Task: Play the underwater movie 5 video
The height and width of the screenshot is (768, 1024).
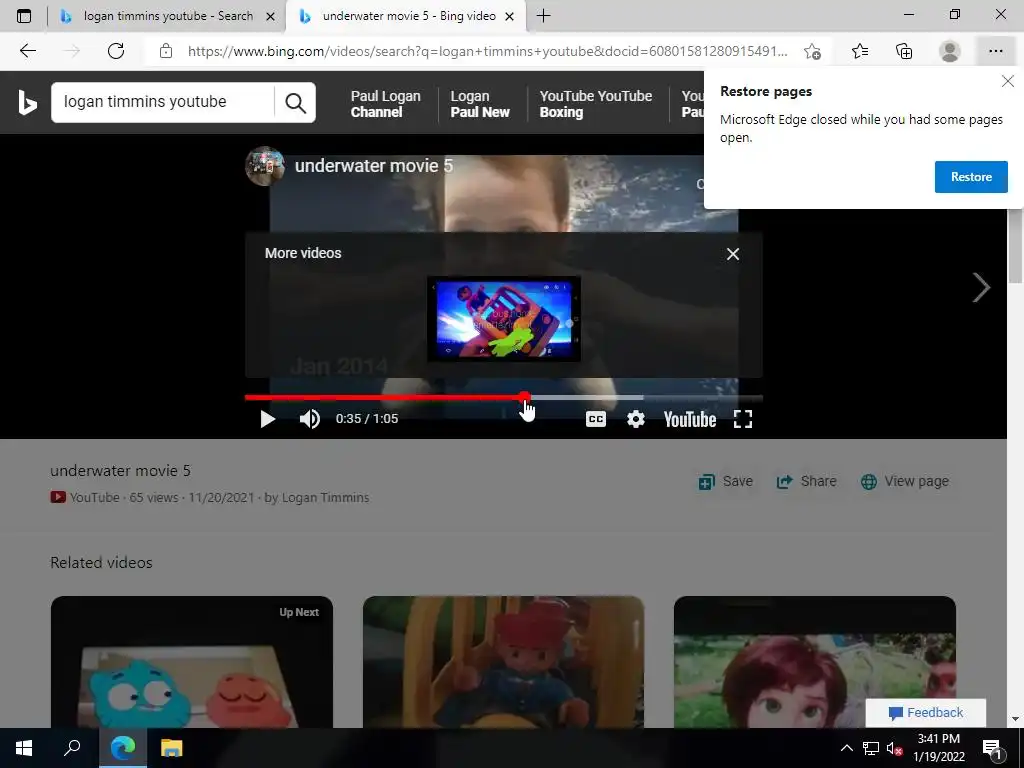Action: pyautogui.click(x=268, y=419)
